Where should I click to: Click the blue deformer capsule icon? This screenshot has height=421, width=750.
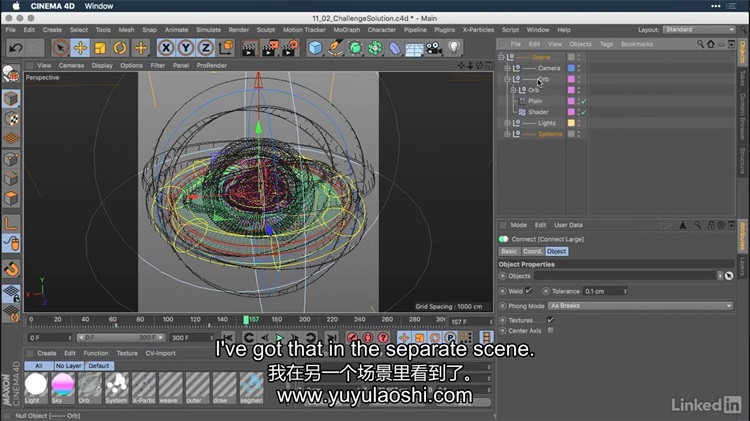pyautogui.click(x=395, y=48)
